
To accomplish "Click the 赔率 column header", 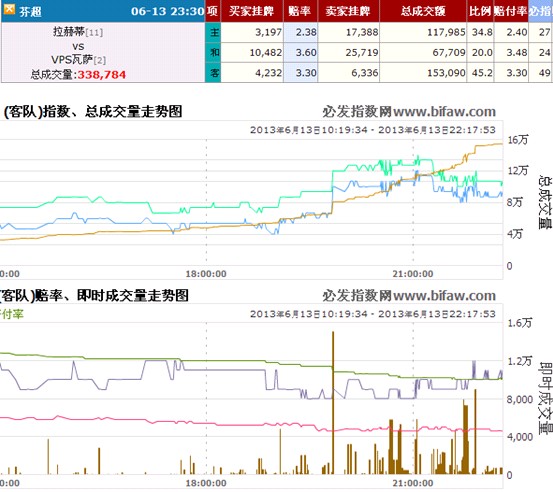I will pos(300,11).
